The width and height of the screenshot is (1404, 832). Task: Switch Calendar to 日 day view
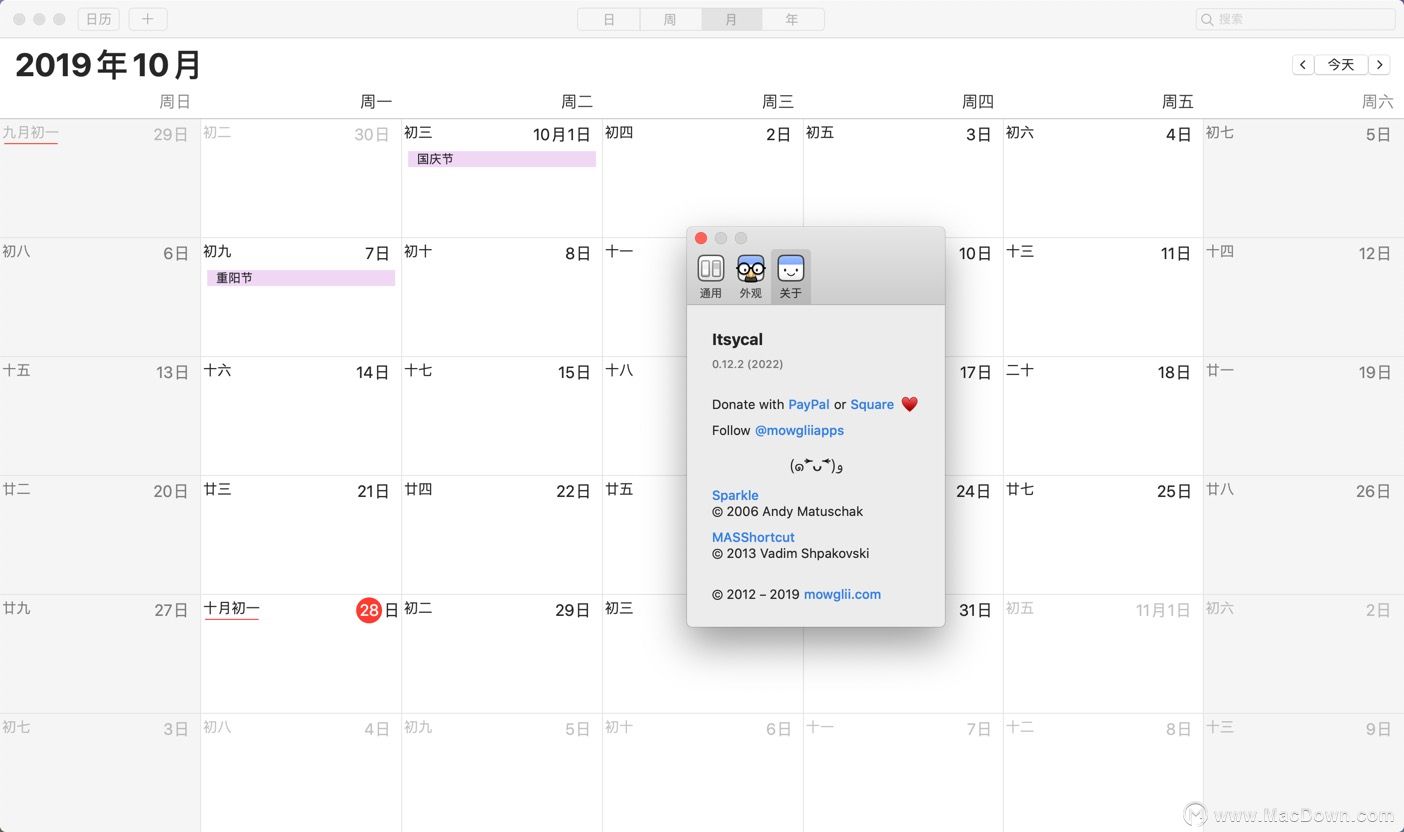point(609,19)
